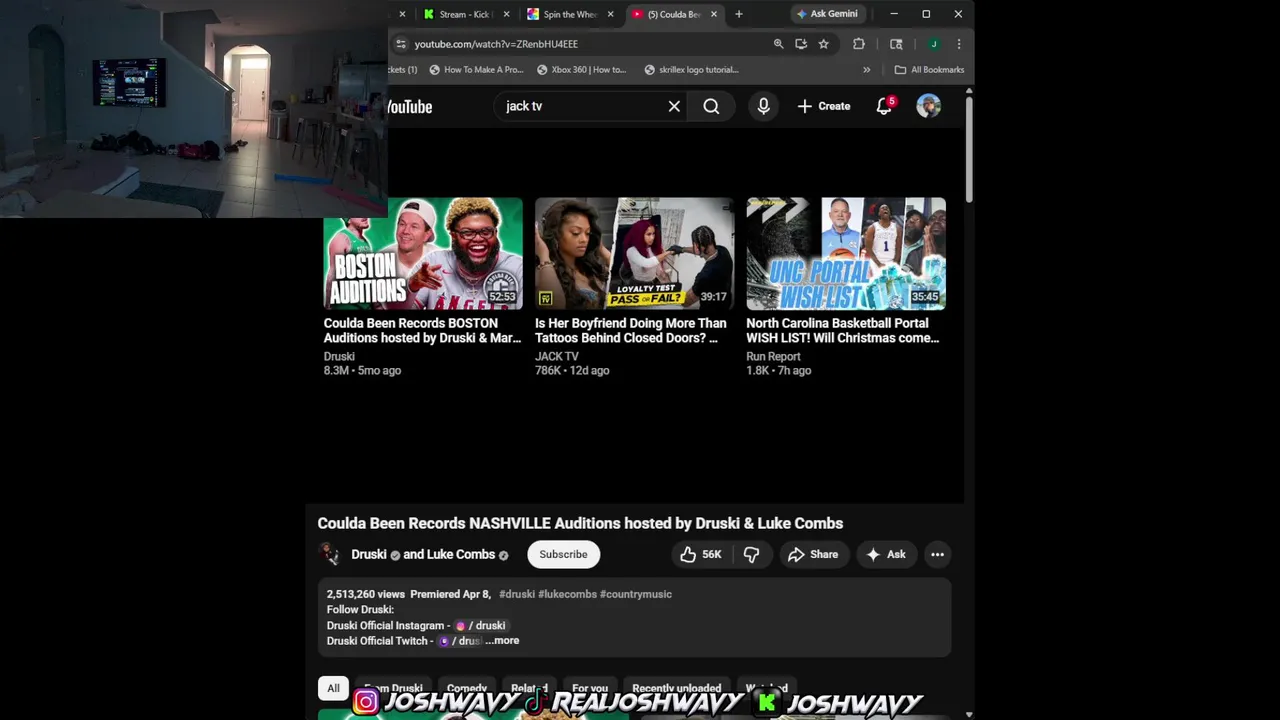This screenshot has height=720, width=1280.
Task: Click the #druski hashtag
Action: pyautogui.click(x=517, y=594)
